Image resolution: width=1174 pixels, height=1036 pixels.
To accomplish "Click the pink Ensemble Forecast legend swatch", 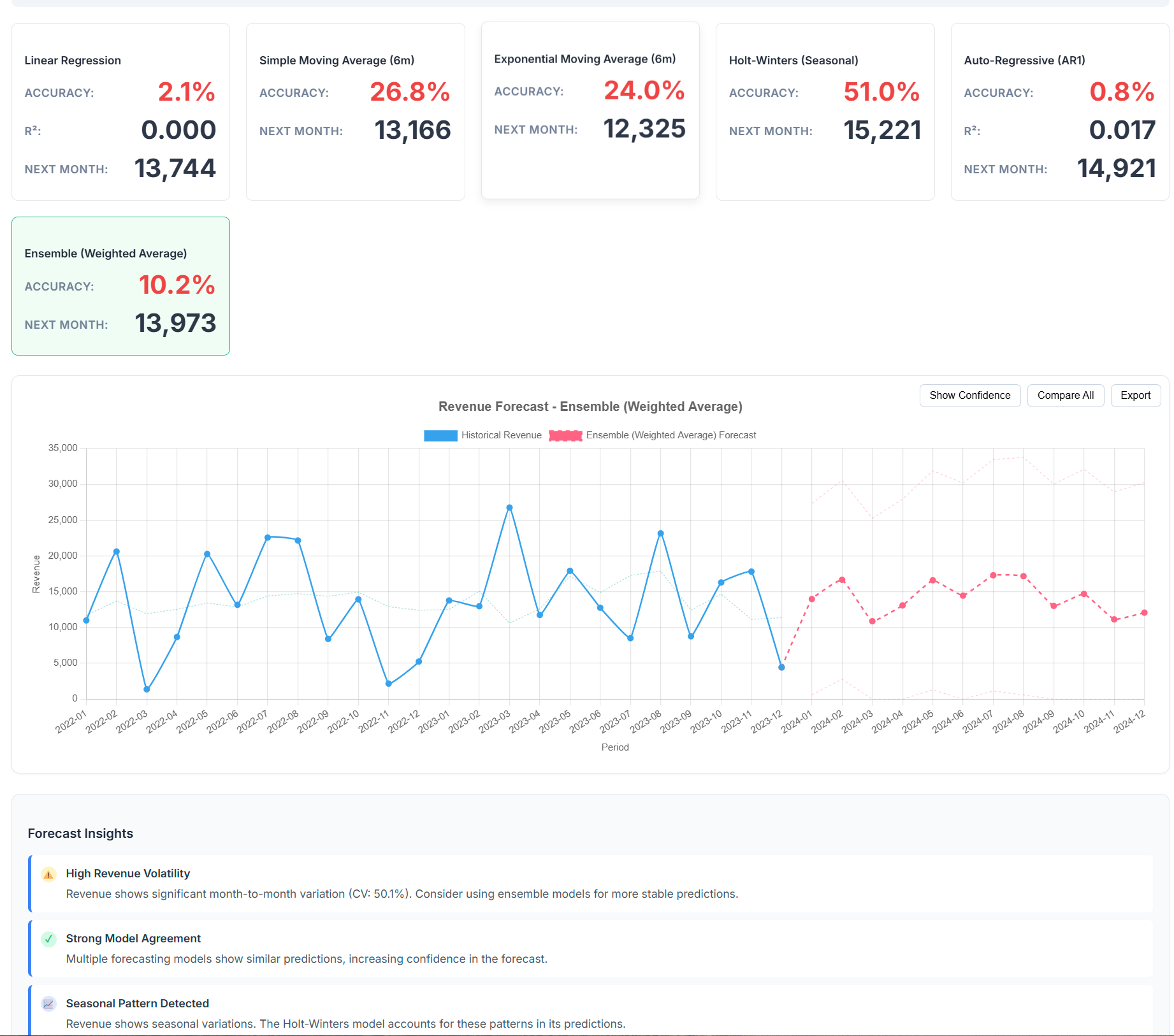I will 566,435.
